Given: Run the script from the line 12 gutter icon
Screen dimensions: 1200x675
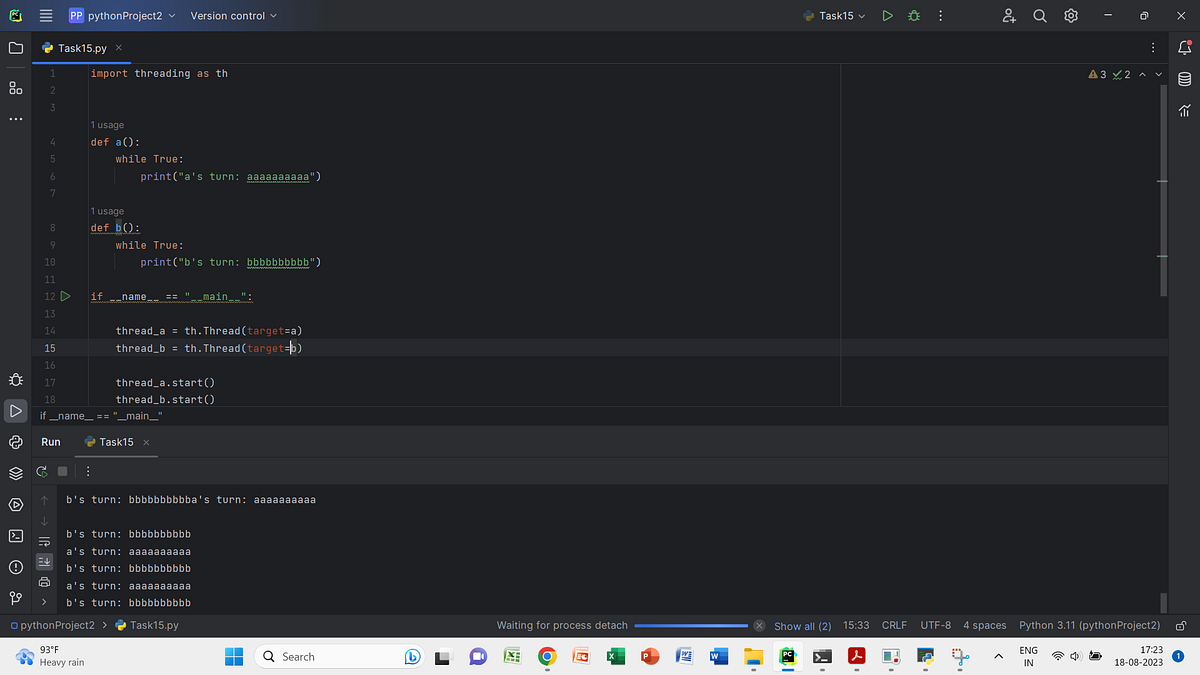Looking at the screenshot, I should tap(65, 296).
